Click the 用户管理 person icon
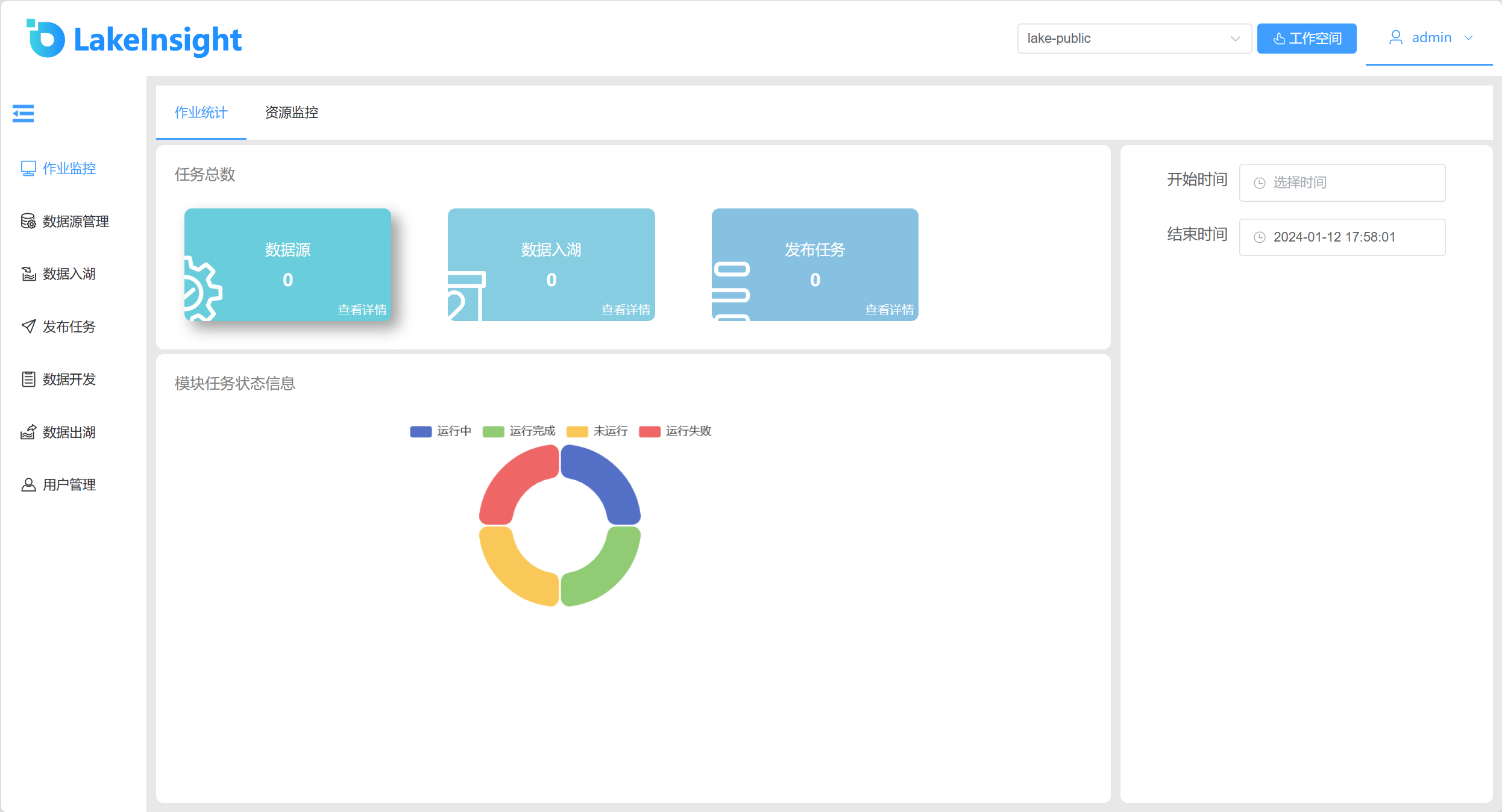This screenshot has width=1502, height=812. tap(28, 484)
